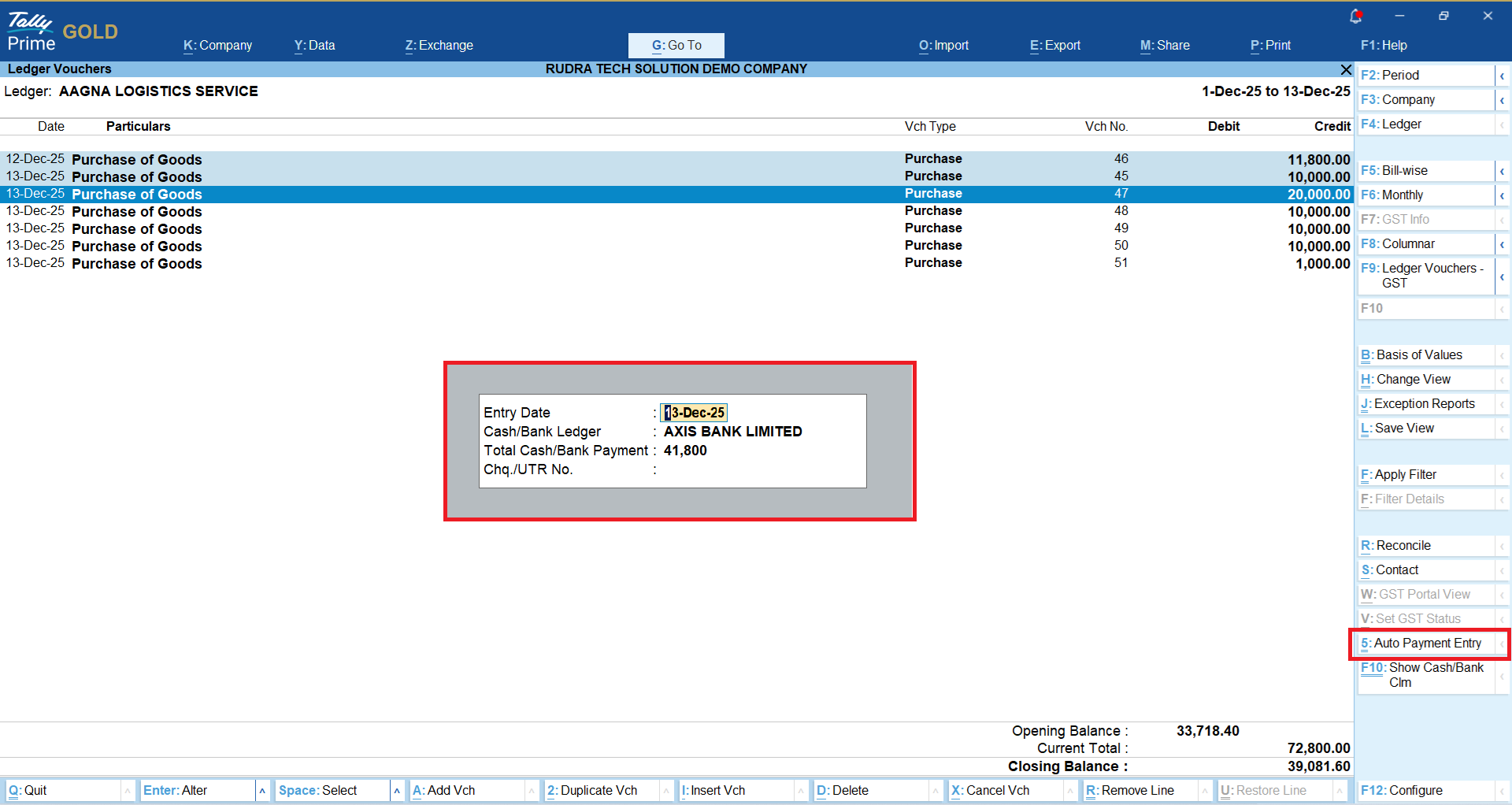This screenshot has width=1512, height=805.
Task: Expand the Enter: Alter up-arrow
Action: pos(262,790)
